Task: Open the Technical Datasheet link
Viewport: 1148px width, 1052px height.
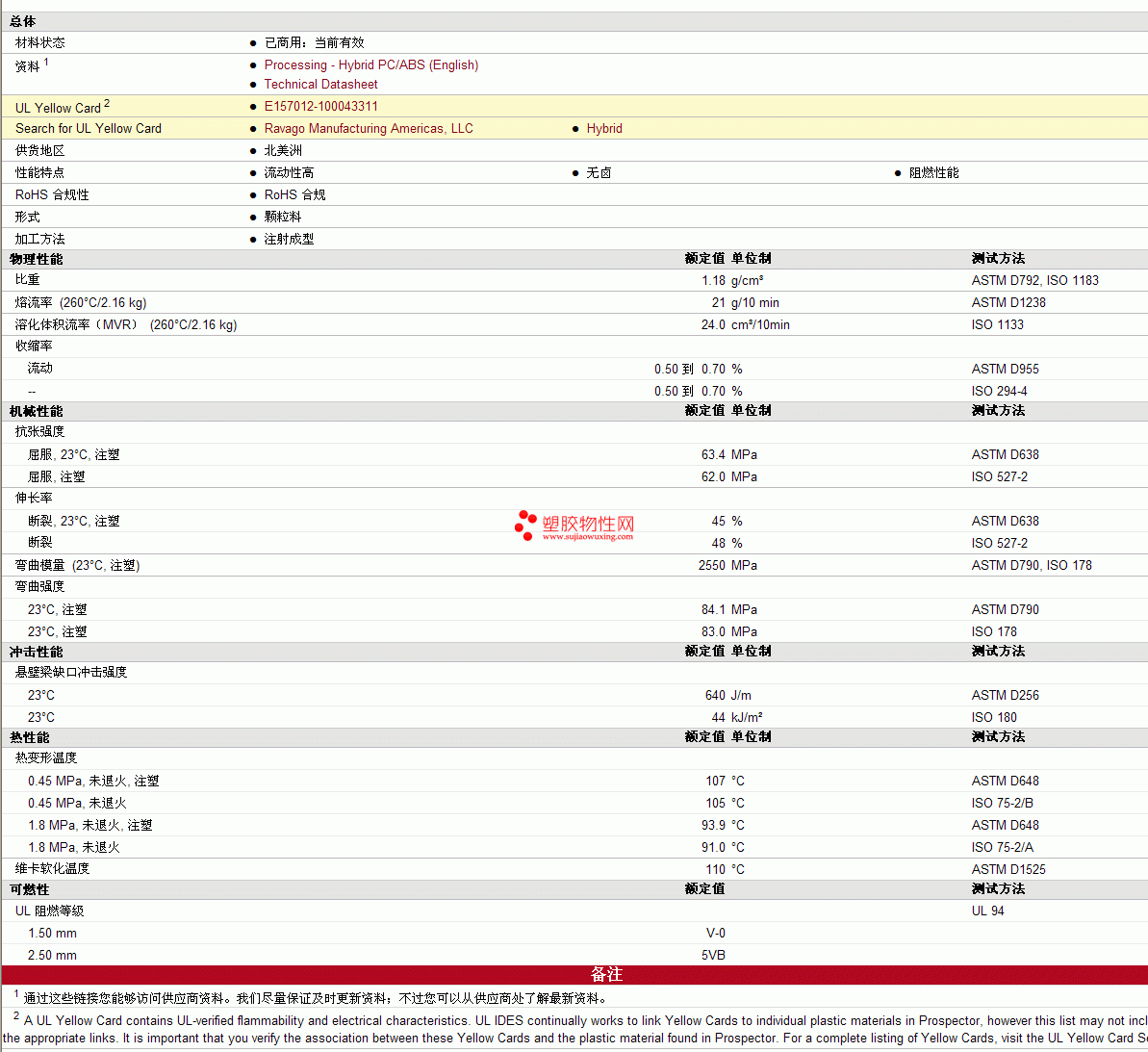Action: pyautogui.click(x=320, y=84)
